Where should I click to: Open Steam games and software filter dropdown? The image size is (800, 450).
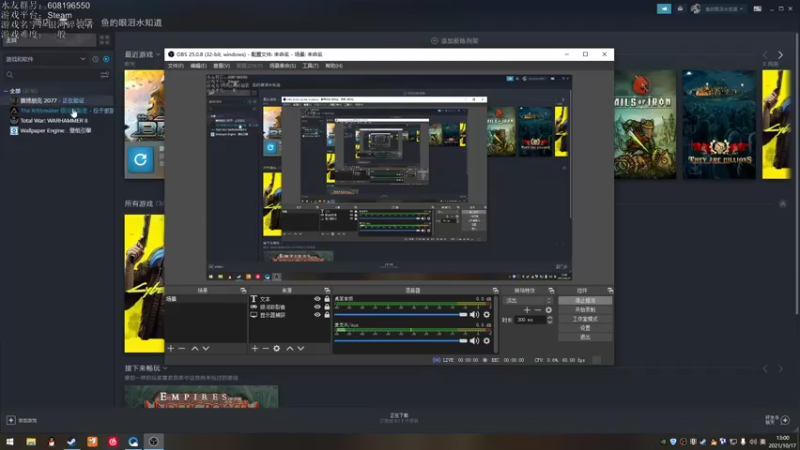45,59
